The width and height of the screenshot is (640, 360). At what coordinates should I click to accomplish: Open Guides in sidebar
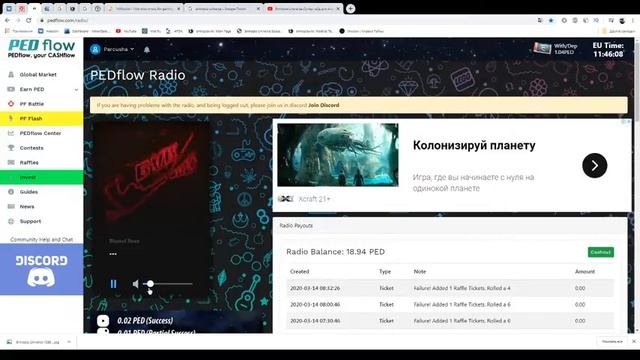tap(29, 192)
